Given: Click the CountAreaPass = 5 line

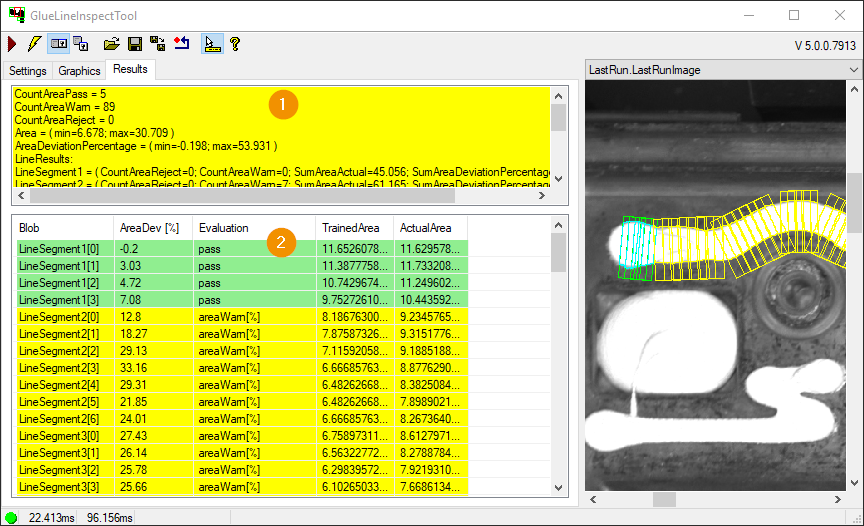Looking at the screenshot, I should pyautogui.click(x=60, y=94).
